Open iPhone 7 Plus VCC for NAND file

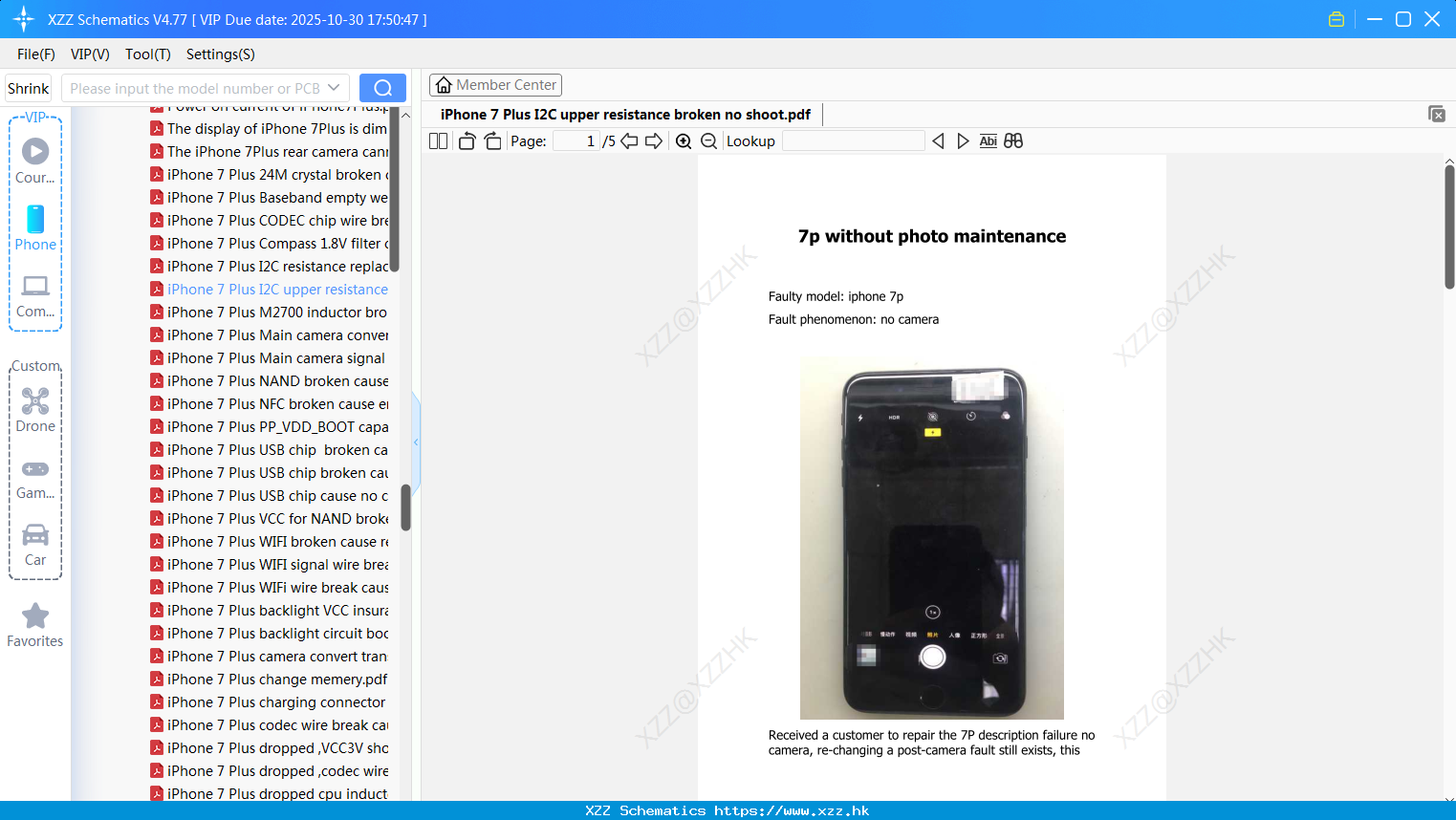tap(270, 519)
